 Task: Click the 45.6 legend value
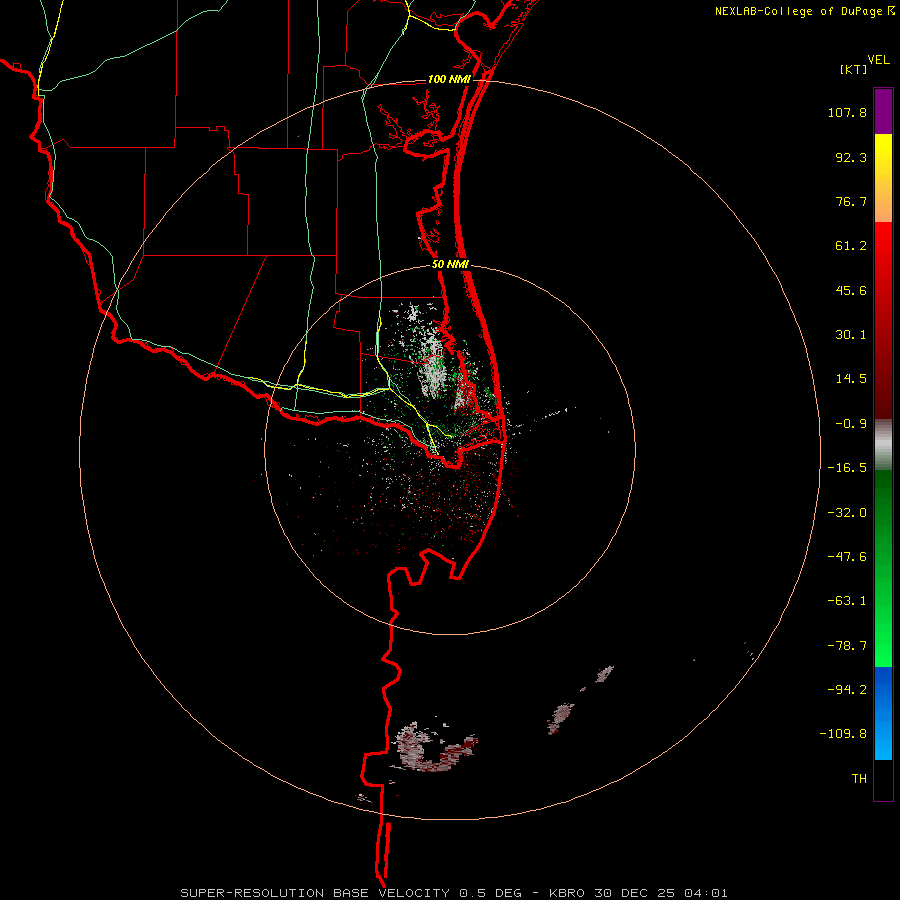coord(851,290)
